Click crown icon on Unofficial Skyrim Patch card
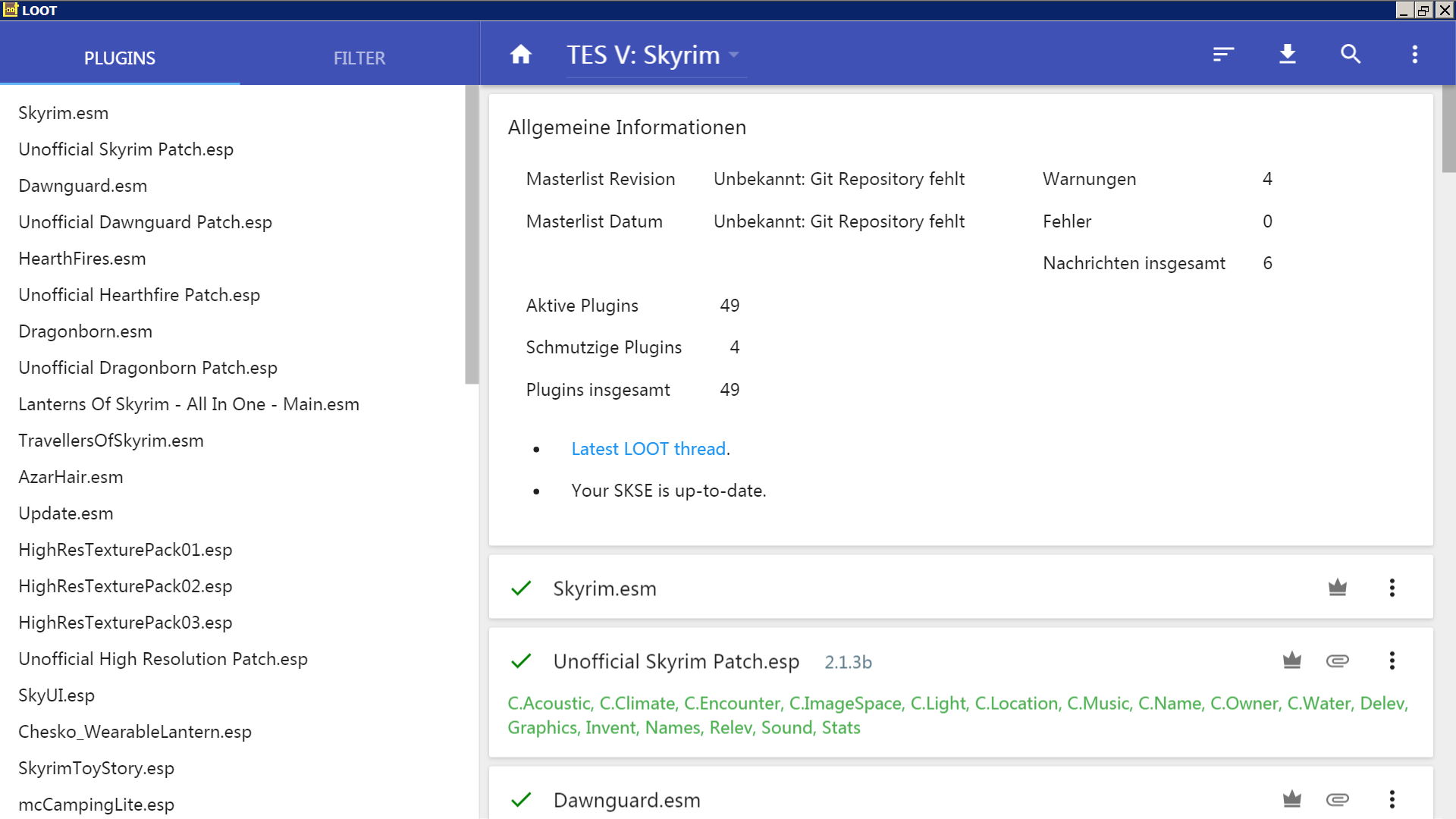This screenshot has width=1456, height=819. point(1292,661)
